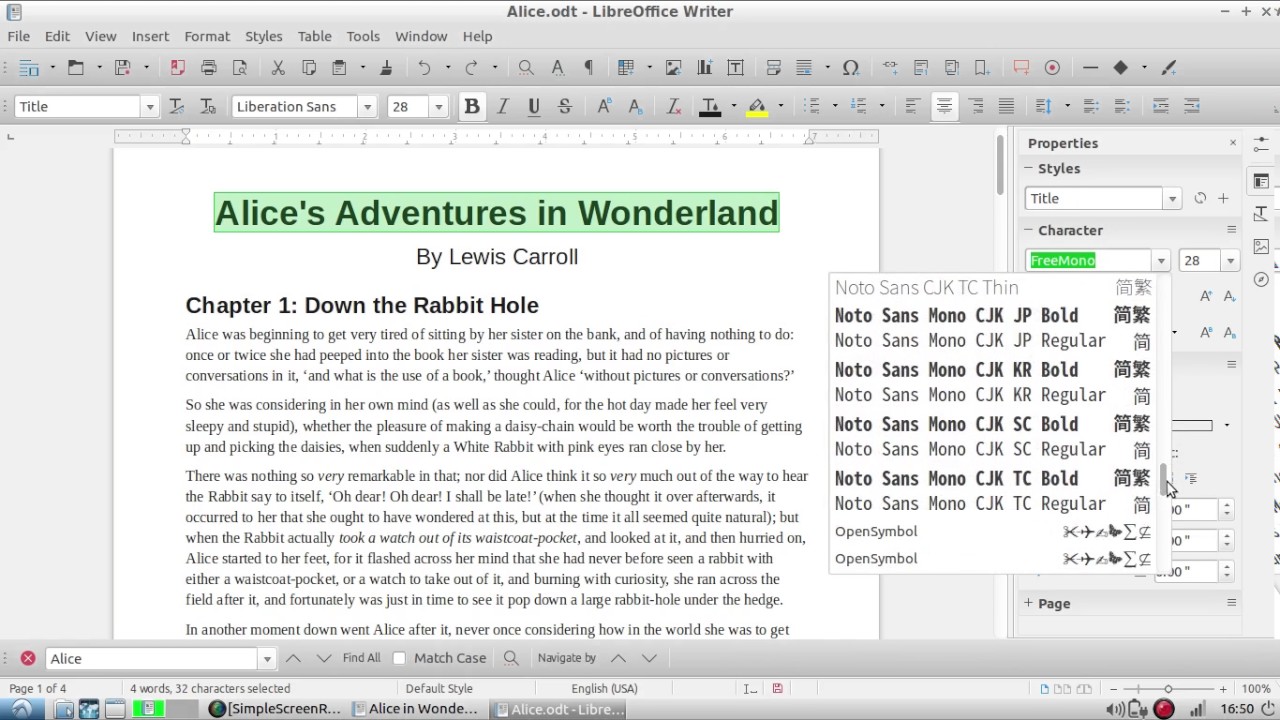The image size is (1280, 720).
Task: Insert special character omega icon
Action: [850, 68]
